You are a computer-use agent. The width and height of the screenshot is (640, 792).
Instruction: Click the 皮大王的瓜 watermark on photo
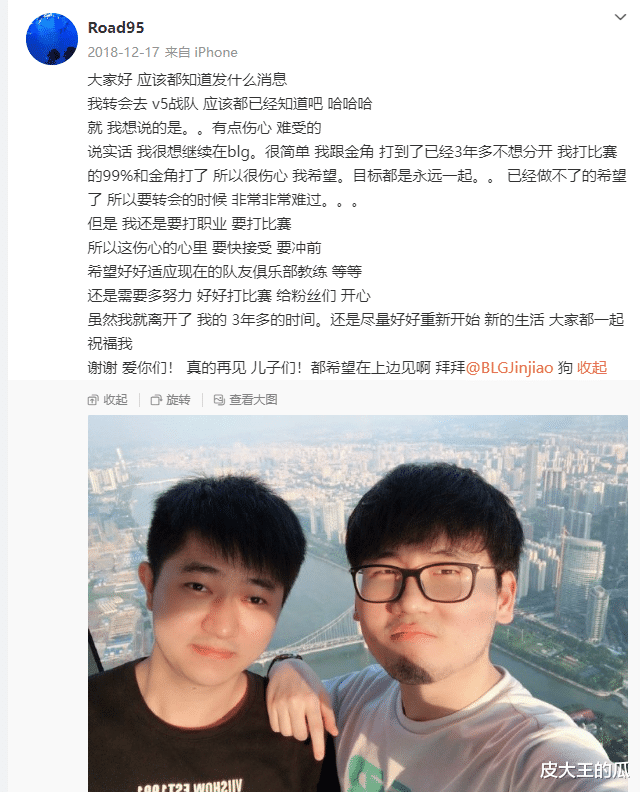click(x=584, y=770)
